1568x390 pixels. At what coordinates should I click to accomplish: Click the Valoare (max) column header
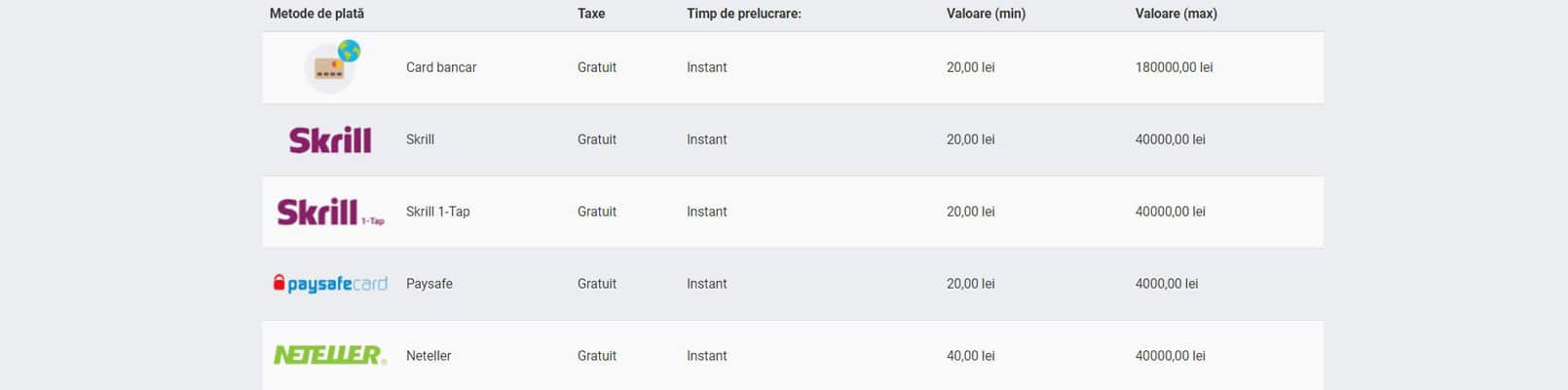[x=1176, y=14]
